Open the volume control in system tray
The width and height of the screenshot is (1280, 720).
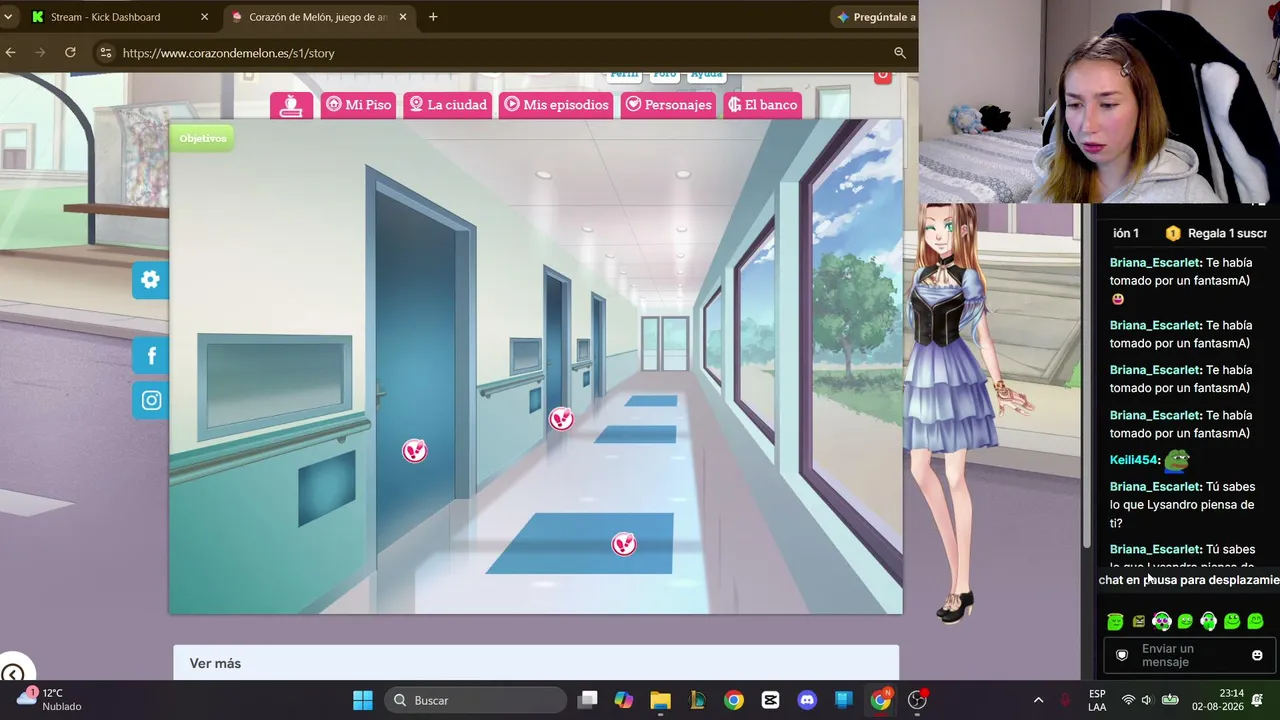click(x=1147, y=700)
